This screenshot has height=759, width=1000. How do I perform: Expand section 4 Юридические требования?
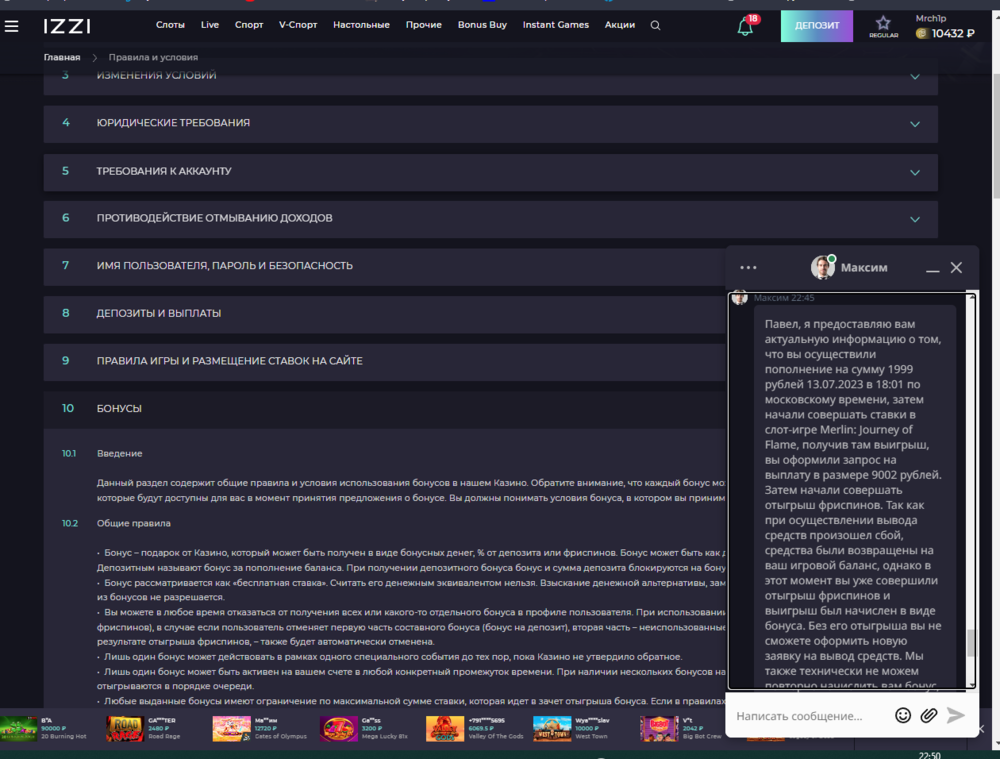tap(490, 123)
